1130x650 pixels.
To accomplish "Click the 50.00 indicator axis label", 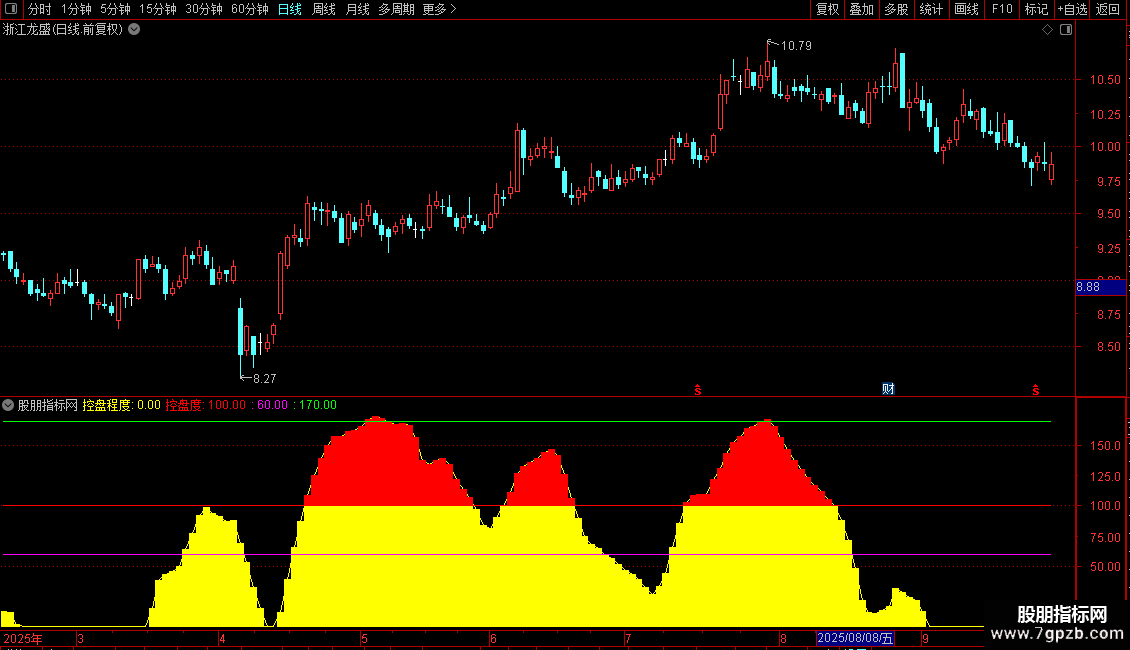I will point(1105,567).
